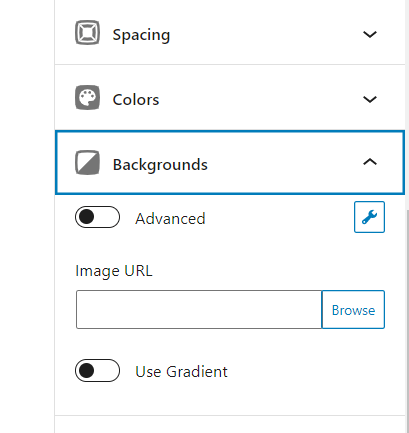Screen dimensions: 409x433
Task: Collapse Backgrounds with the up chevron
Action: (370, 162)
